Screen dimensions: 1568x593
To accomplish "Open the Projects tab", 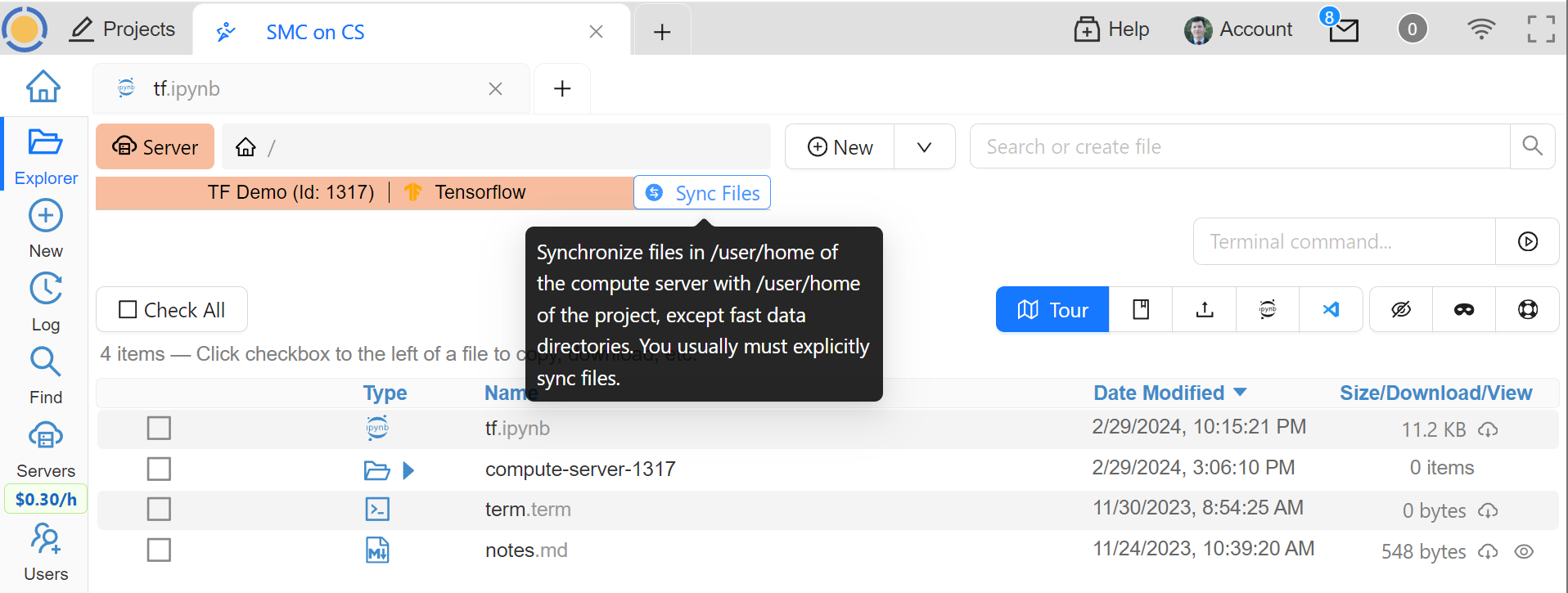I will click(x=123, y=29).
